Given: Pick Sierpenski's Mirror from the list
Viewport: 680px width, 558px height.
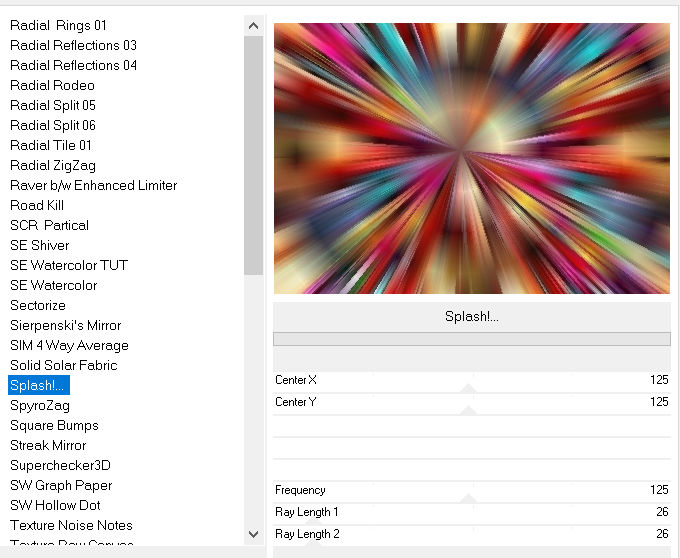Looking at the screenshot, I should point(65,325).
